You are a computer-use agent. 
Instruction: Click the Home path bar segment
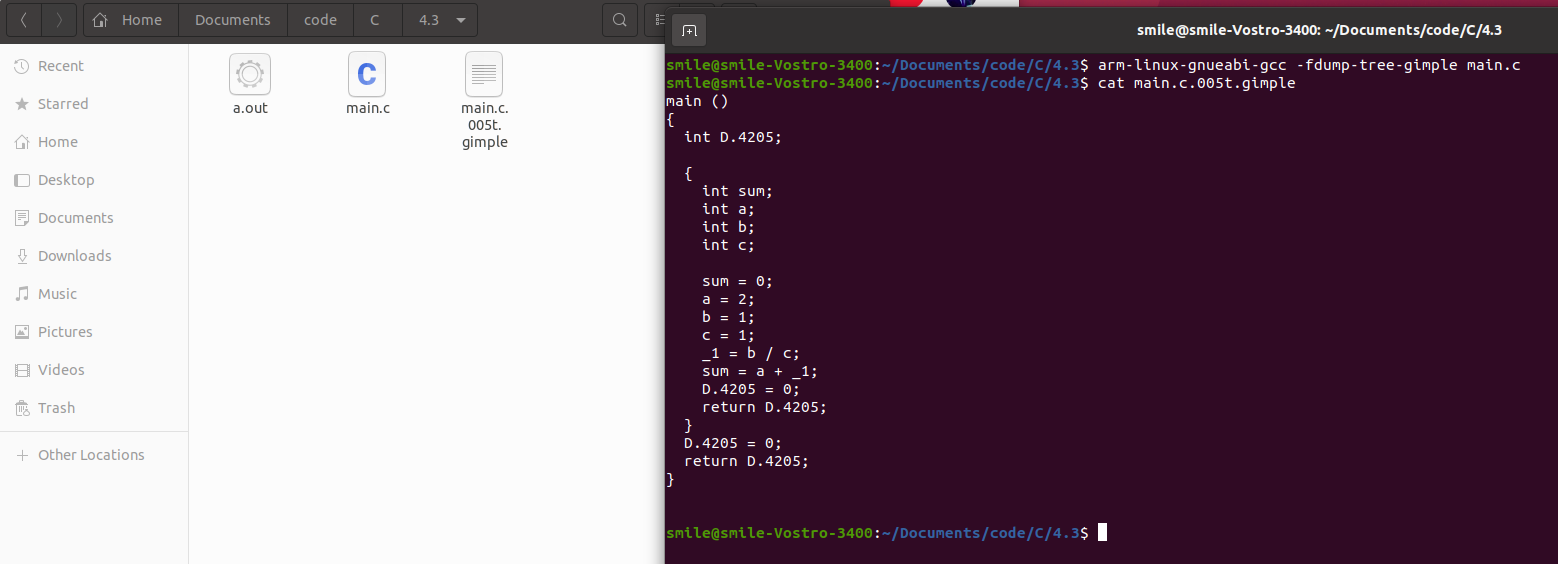131,20
